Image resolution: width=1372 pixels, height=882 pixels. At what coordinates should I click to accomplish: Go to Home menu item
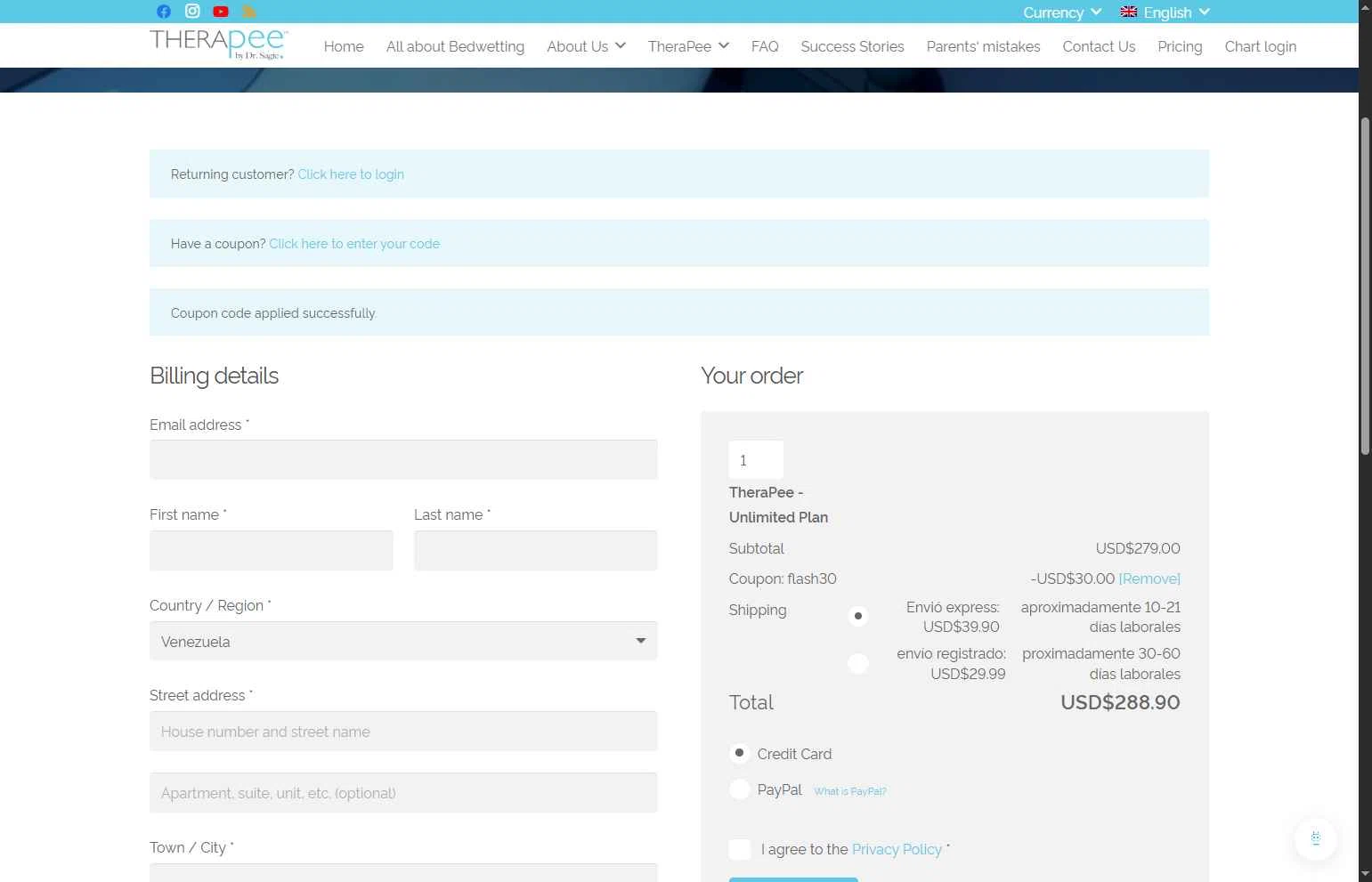(x=344, y=46)
